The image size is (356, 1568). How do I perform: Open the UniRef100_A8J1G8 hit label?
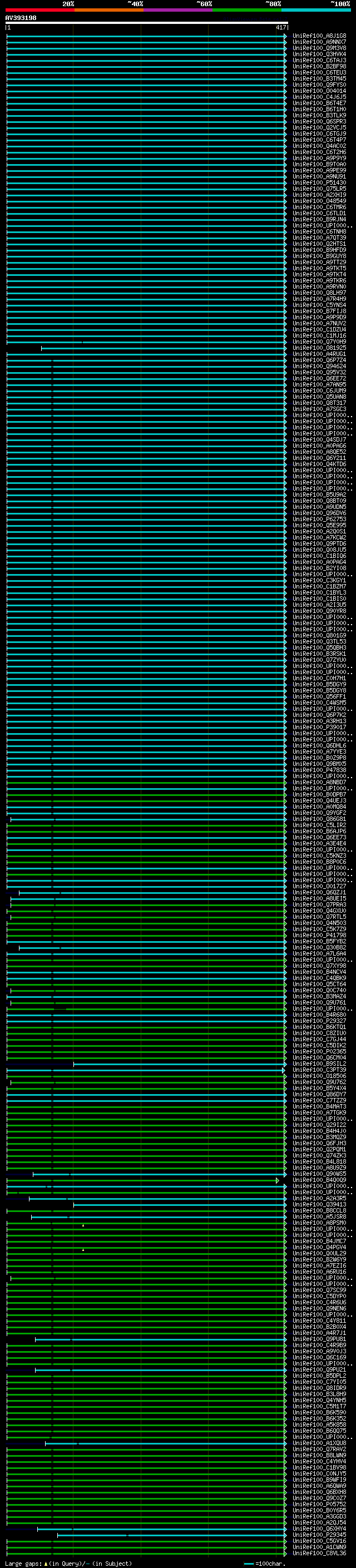pos(319,36)
